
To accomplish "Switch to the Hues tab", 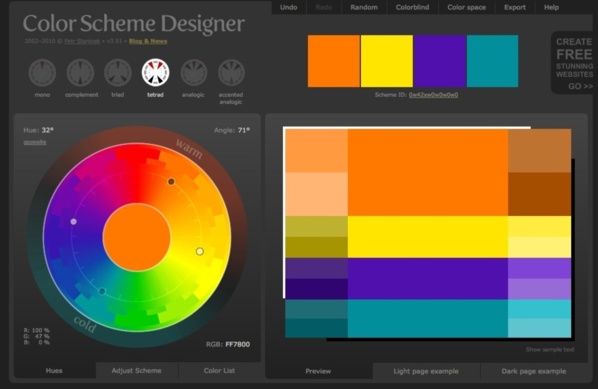I will click(54, 370).
